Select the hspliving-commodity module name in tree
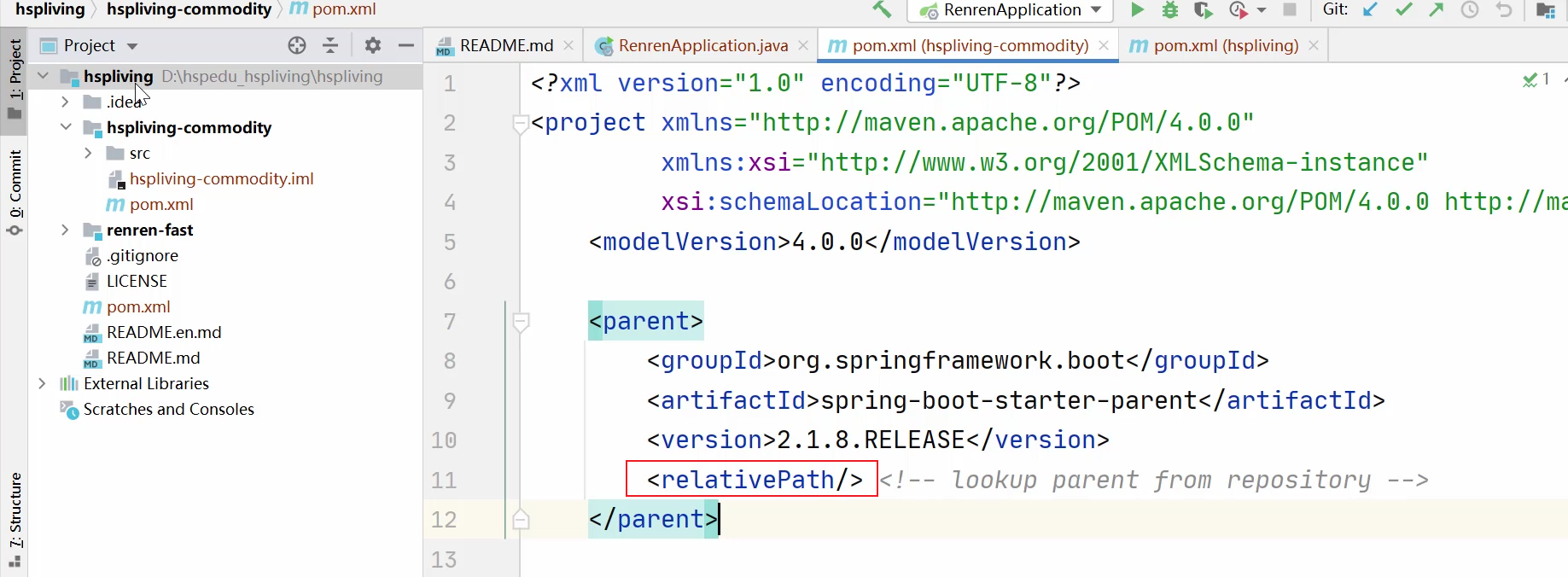The image size is (1568, 577). coord(189,127)
